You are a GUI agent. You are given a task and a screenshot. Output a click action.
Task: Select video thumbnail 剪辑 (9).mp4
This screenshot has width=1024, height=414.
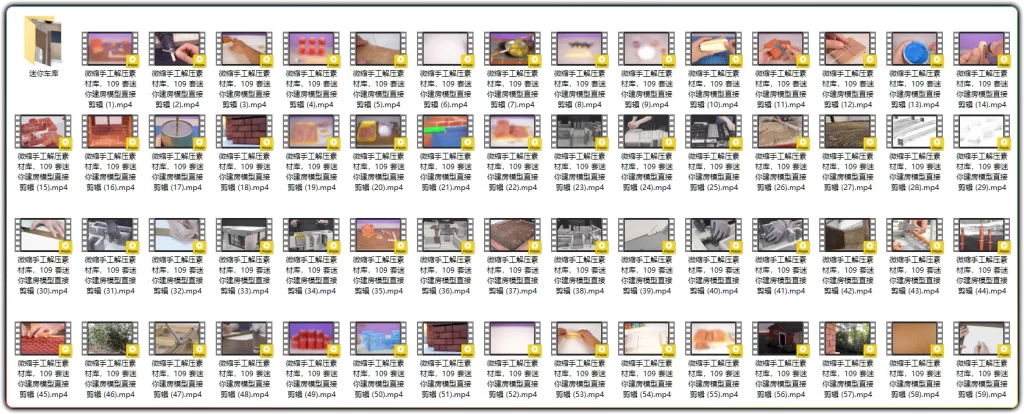click(647, 49)
